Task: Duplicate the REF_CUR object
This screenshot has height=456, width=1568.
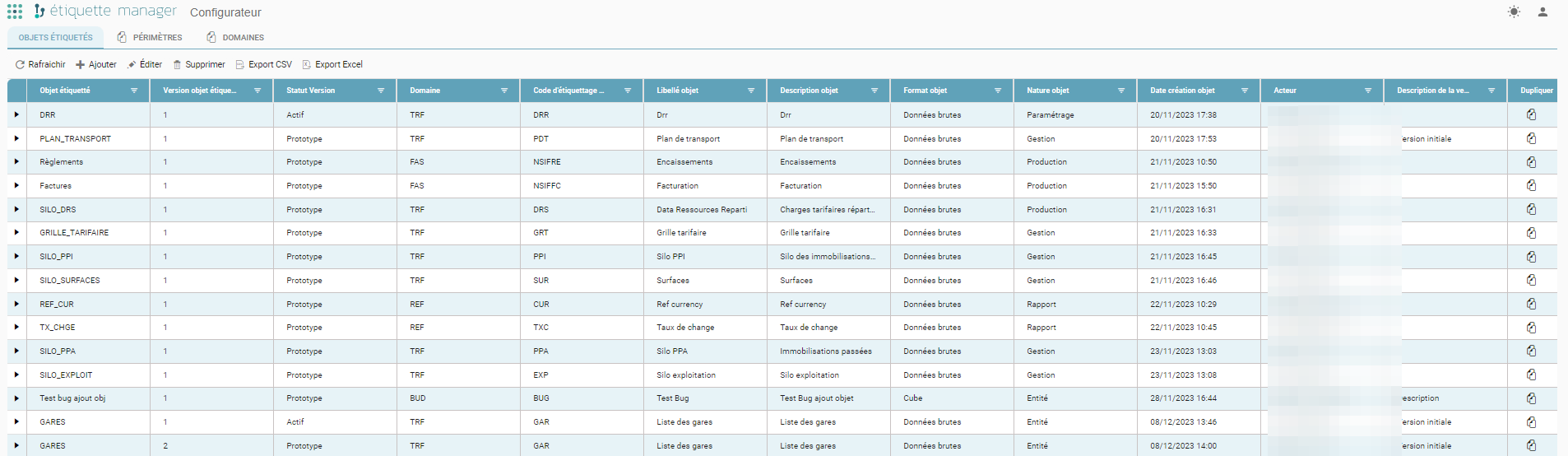Action: [1531, 305]
